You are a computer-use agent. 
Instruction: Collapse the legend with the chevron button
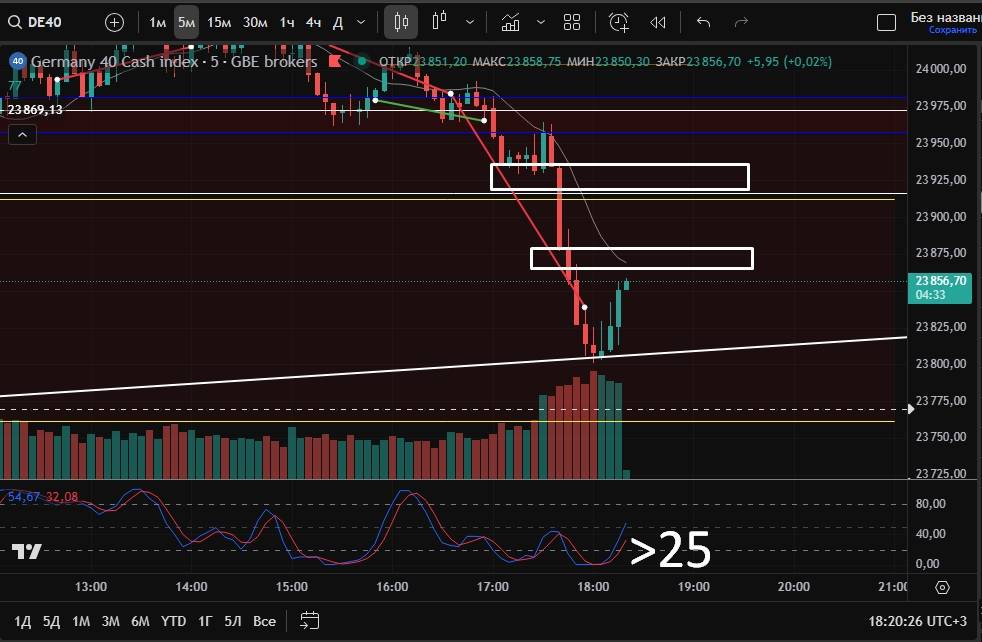[x=22, y=135]
